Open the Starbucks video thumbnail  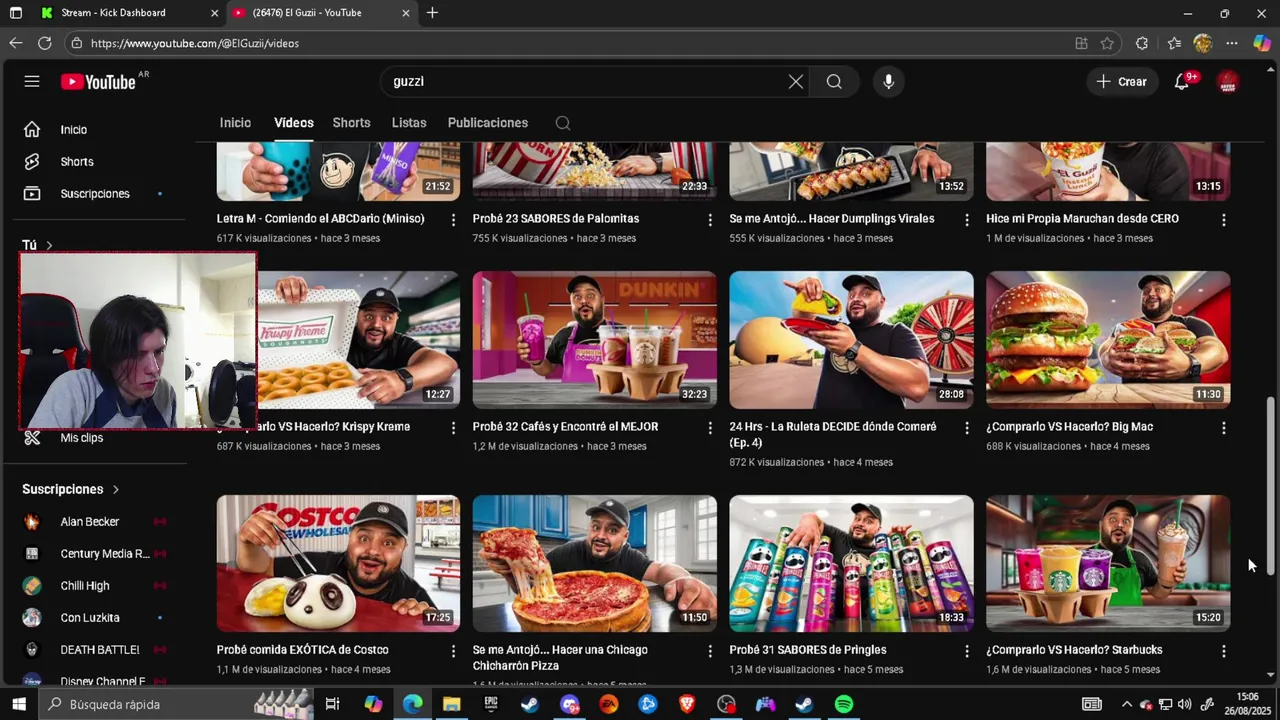(1108, 563)
